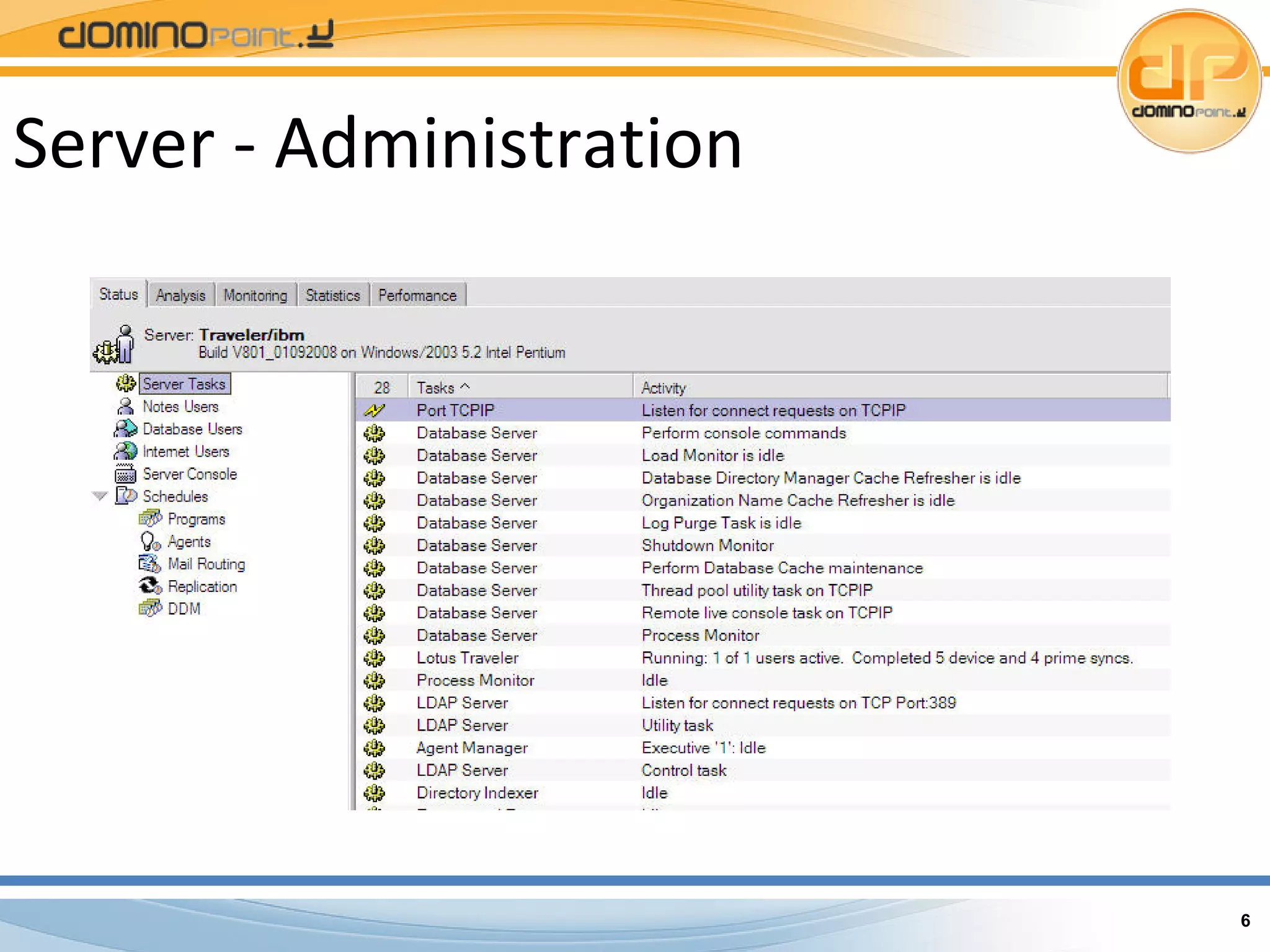This screenshot has width=1270, height=952.
Task: Select Replication under Schedules
Action: click(202, 586)
